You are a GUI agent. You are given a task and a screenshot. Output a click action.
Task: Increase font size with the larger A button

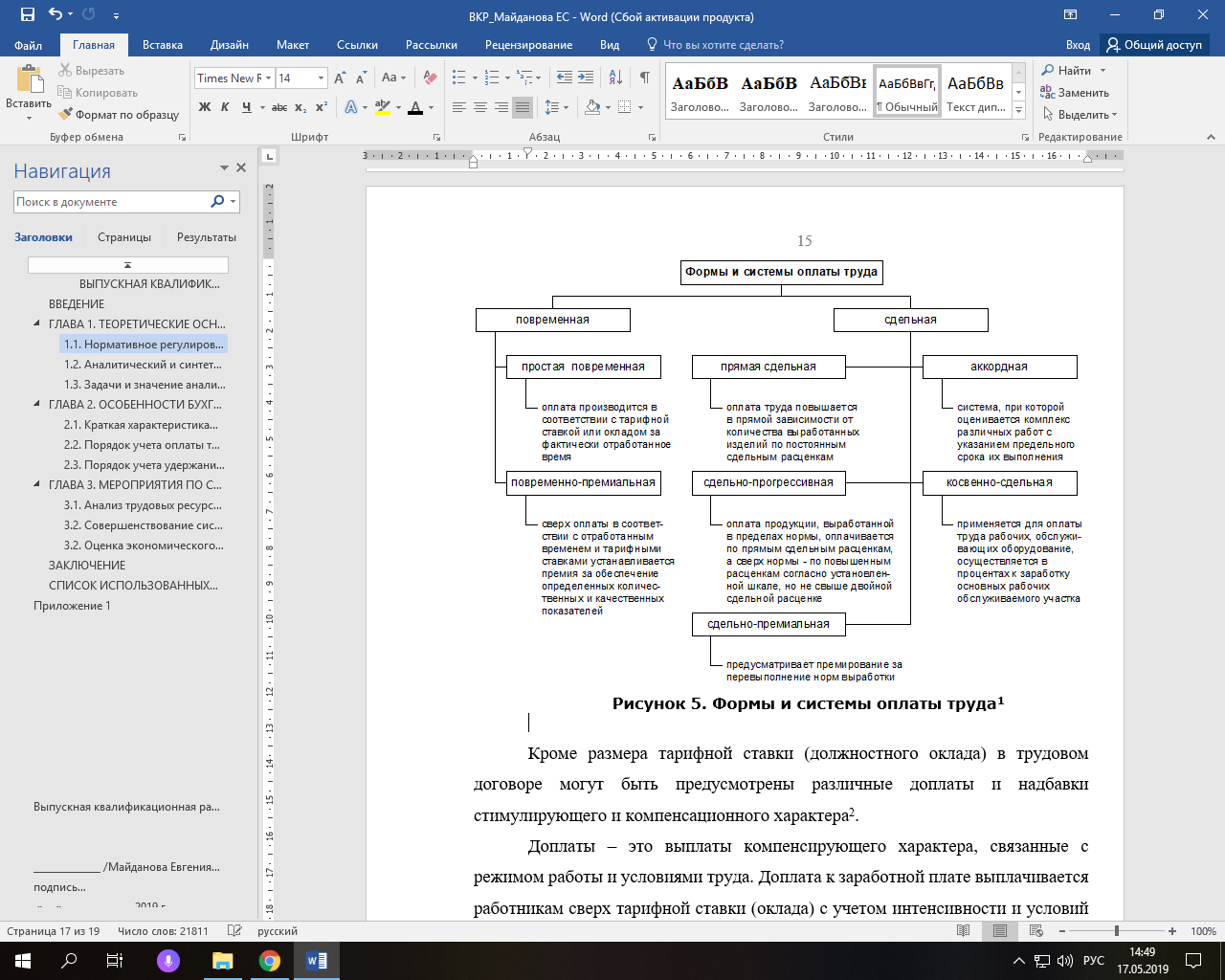(x=340, y=78)
